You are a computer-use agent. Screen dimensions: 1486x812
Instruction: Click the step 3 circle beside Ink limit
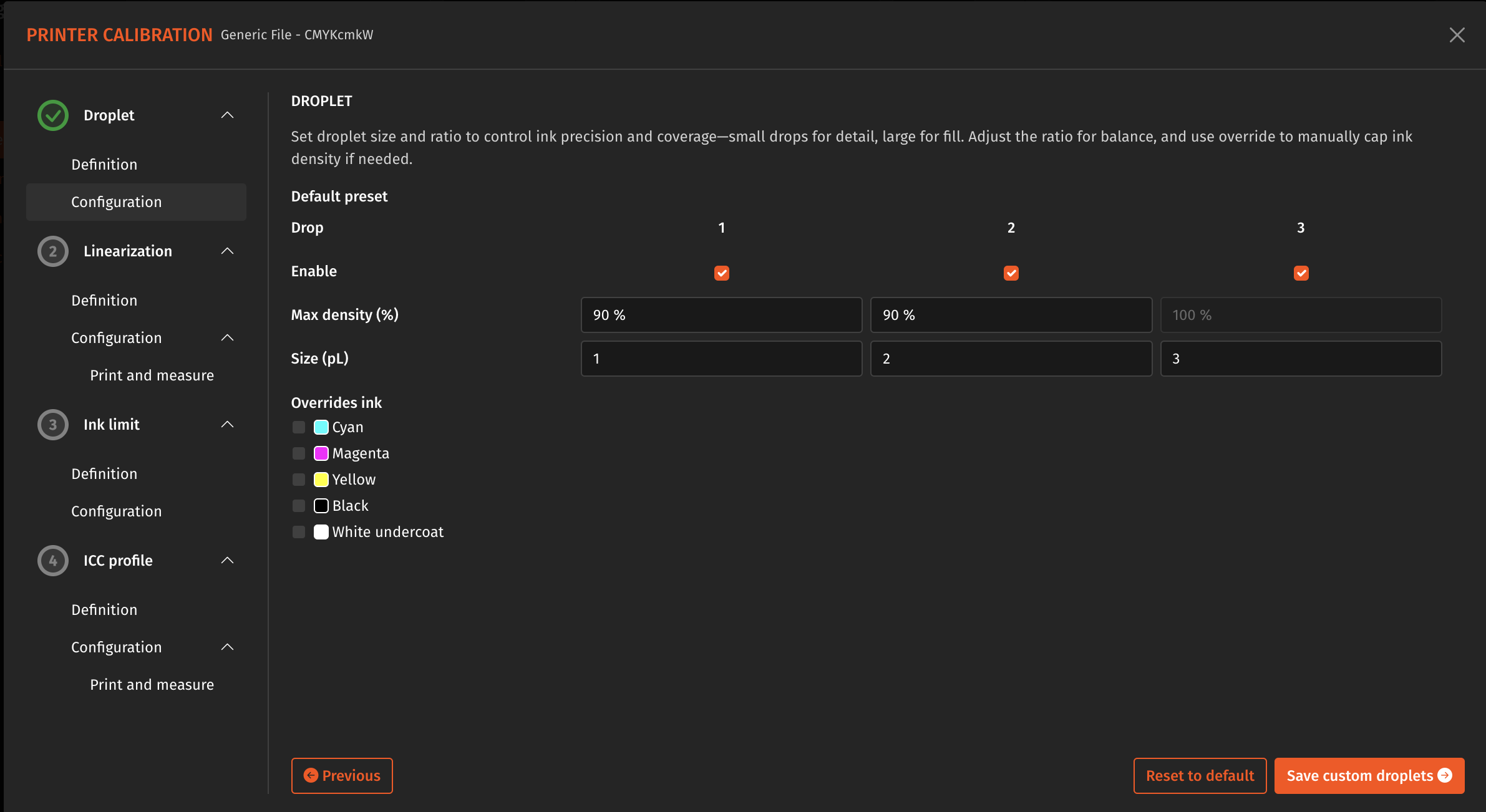pyautogui.click(x=52, y=425)
